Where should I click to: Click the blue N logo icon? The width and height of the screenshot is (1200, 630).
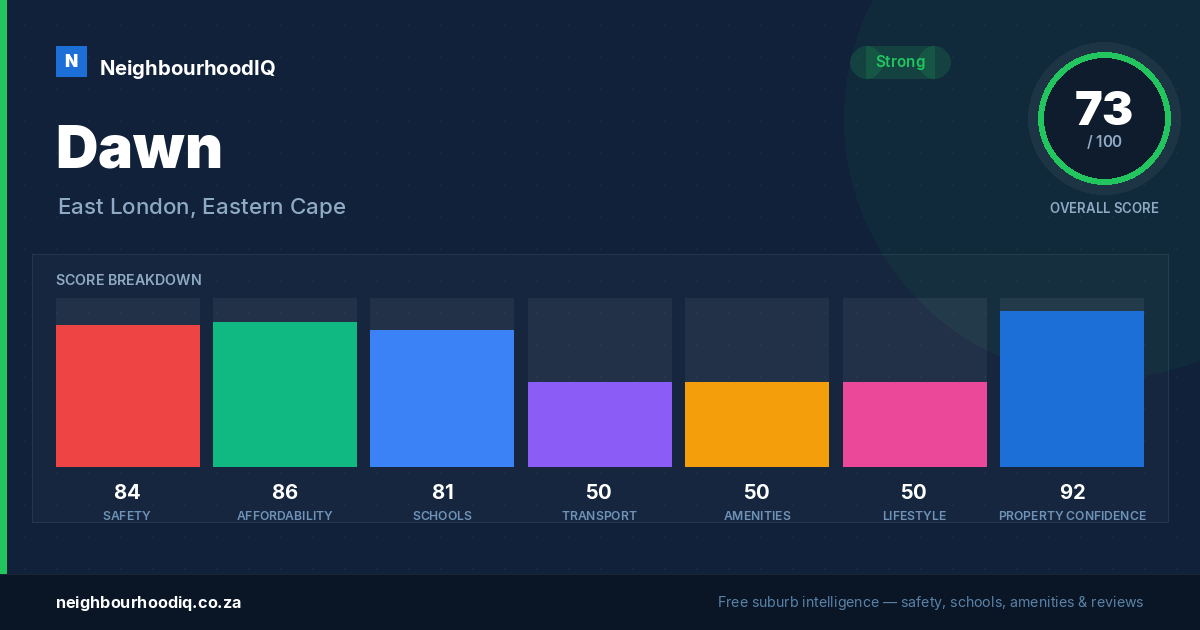pyautogui.click(x=71, y=61)
